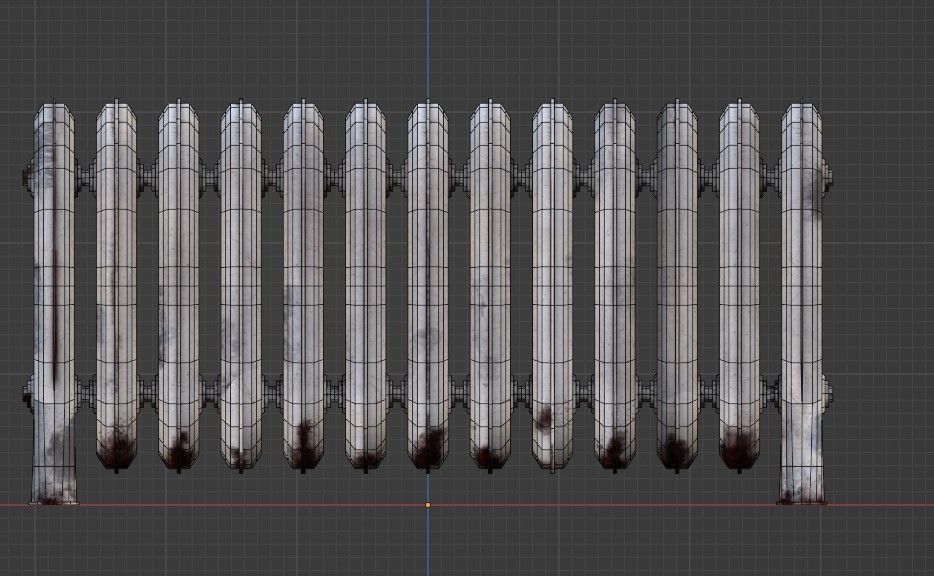
Task: Click the orange object origin dot
Action: pos(428,505)
